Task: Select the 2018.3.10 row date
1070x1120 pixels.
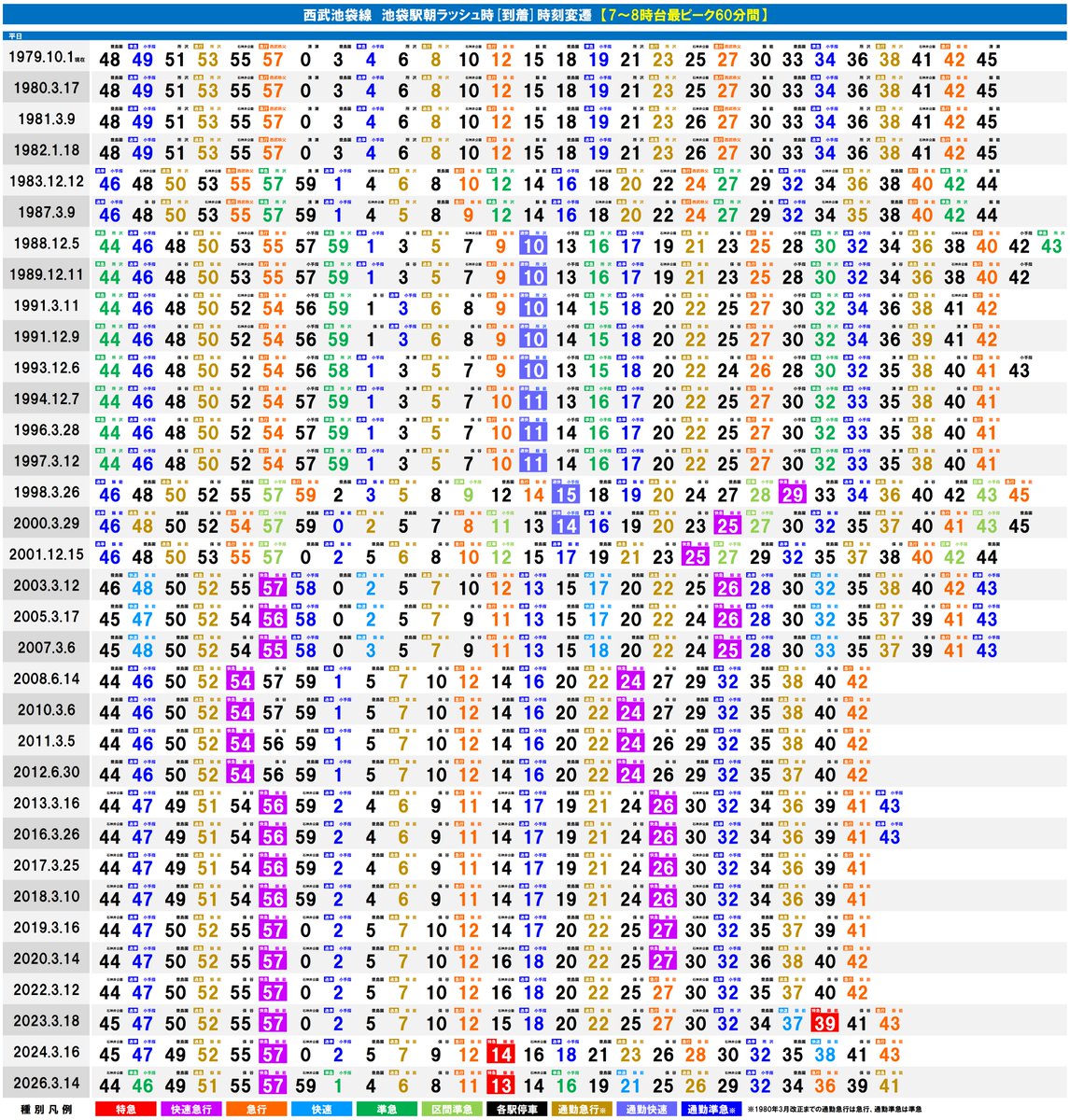Action: click(46, 896)
